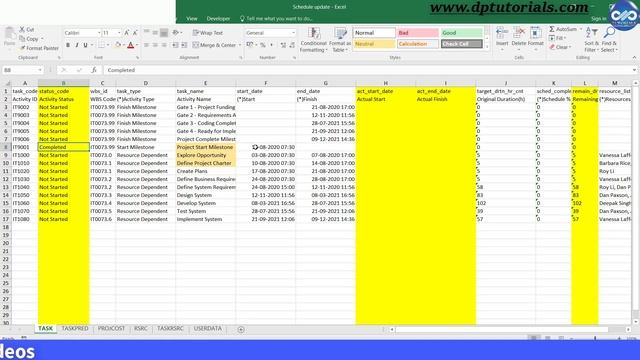
Task: Apply the Normal cell style
Action: [374, 33]
